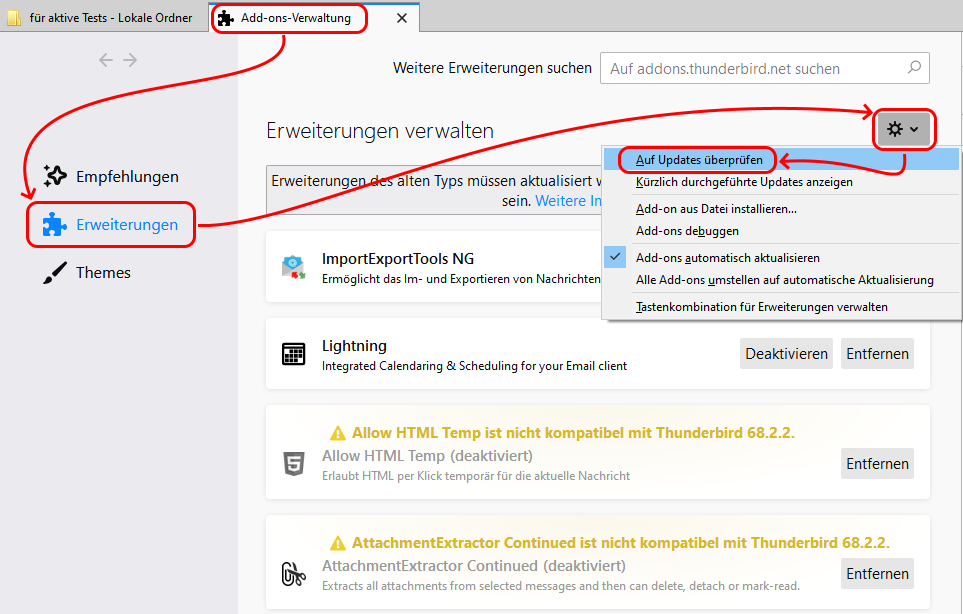Click the AttachmentExtractor Continued paperclip icon
The width and height of the screenshot is (963, 614).
(x=294, y=574)
